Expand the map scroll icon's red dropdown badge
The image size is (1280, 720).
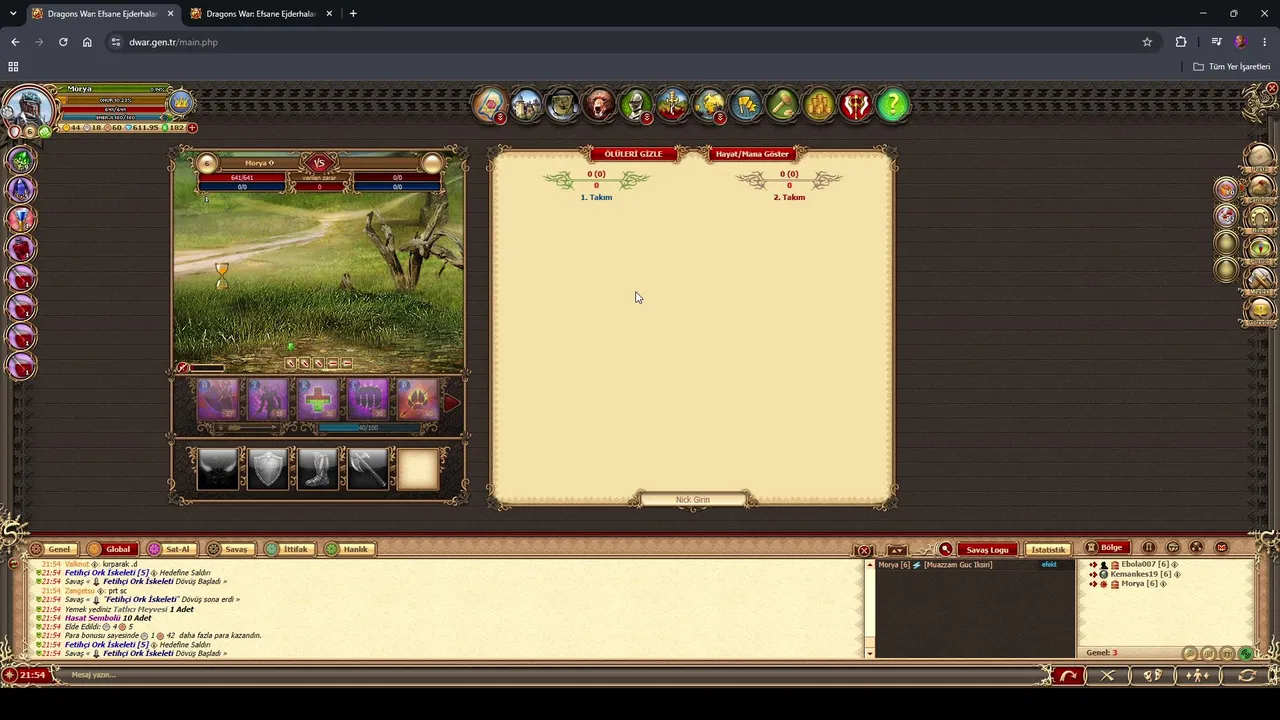tap(500, 118)
